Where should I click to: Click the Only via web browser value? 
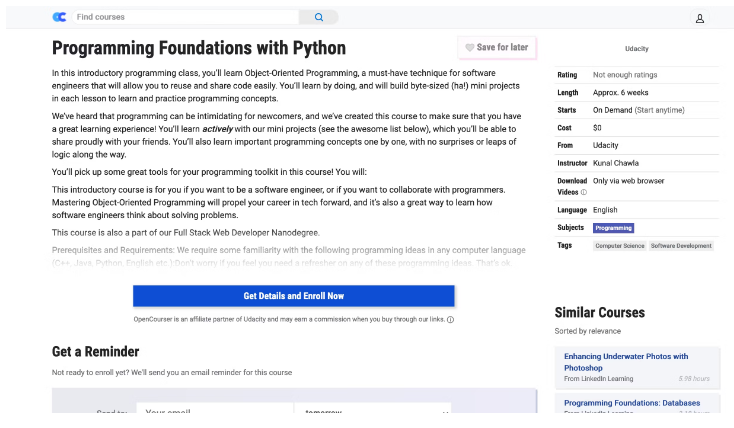[x=628, y=181]
